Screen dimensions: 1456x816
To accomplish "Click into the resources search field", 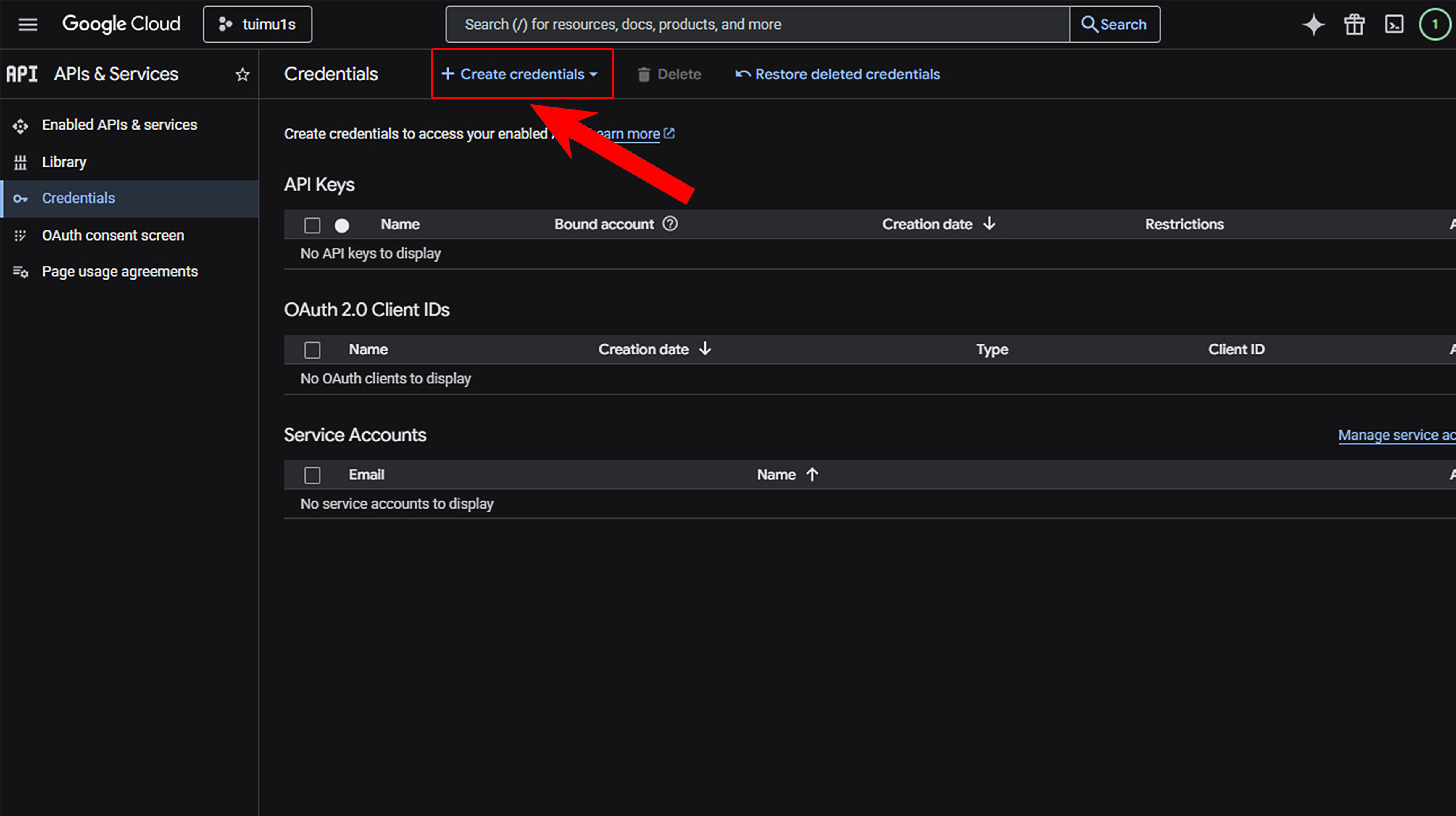I will (x=757, y=24).
